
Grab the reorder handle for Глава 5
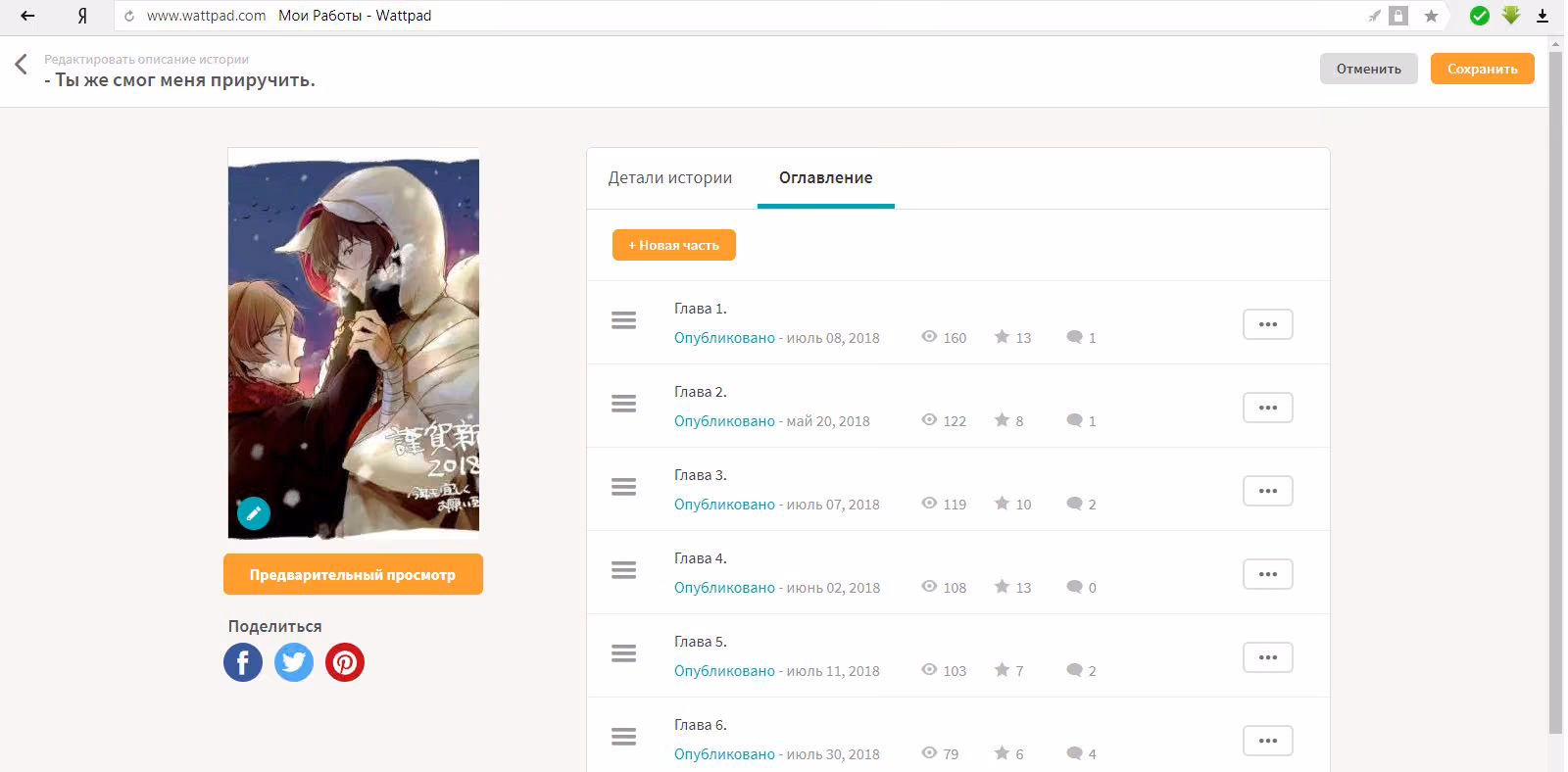pyautogui.click(x=624, y=653)
